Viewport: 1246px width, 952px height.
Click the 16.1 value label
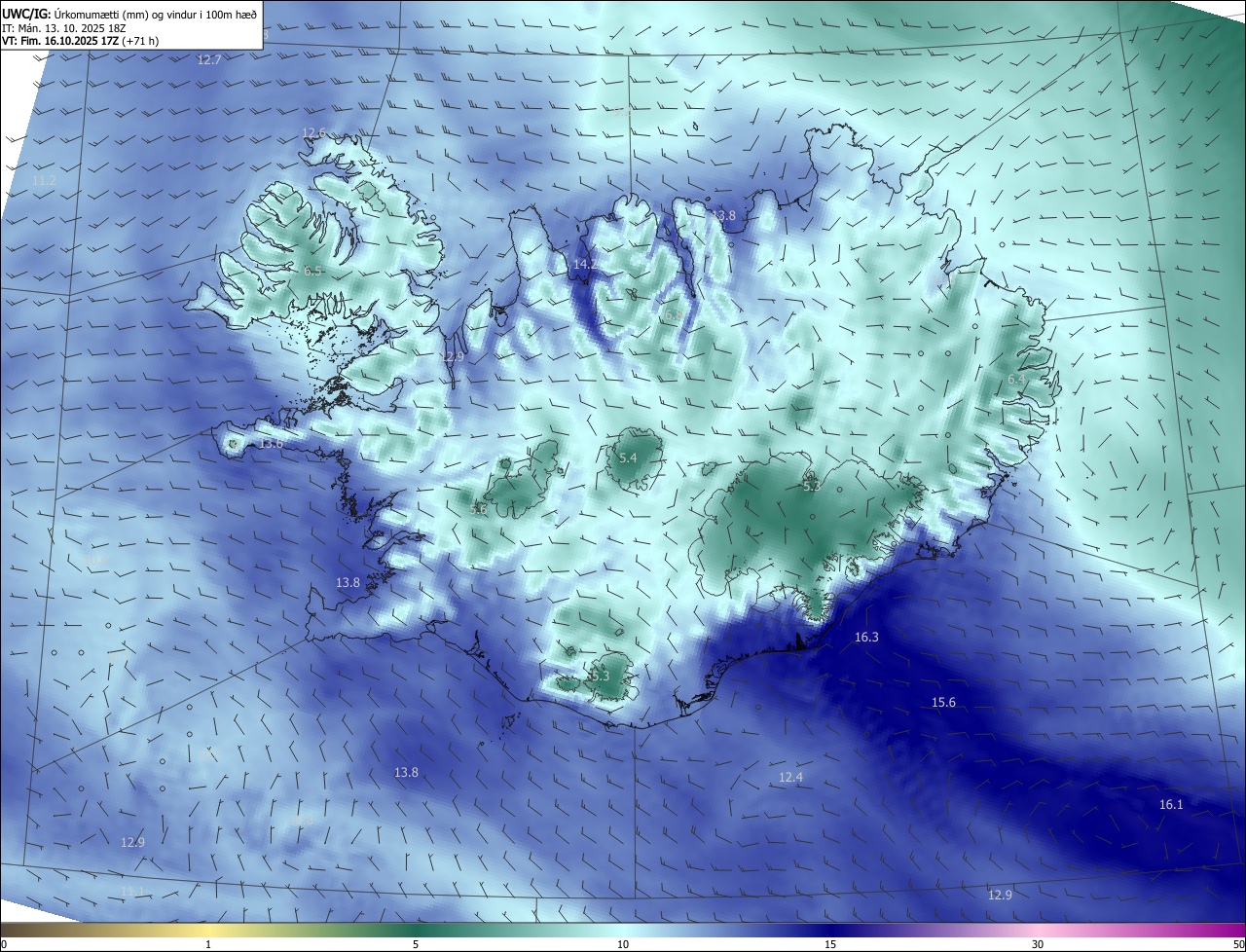[x=1171, y=805]
